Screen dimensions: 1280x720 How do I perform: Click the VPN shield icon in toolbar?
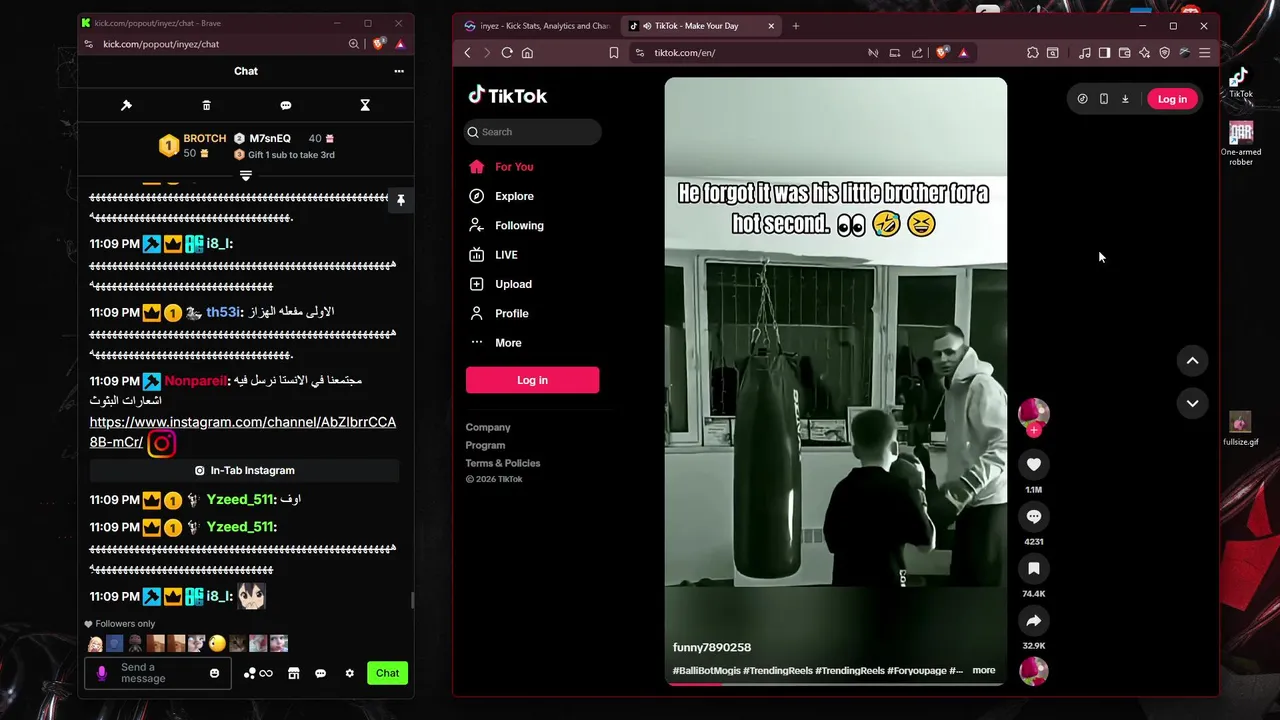[x=1164, y=53]
